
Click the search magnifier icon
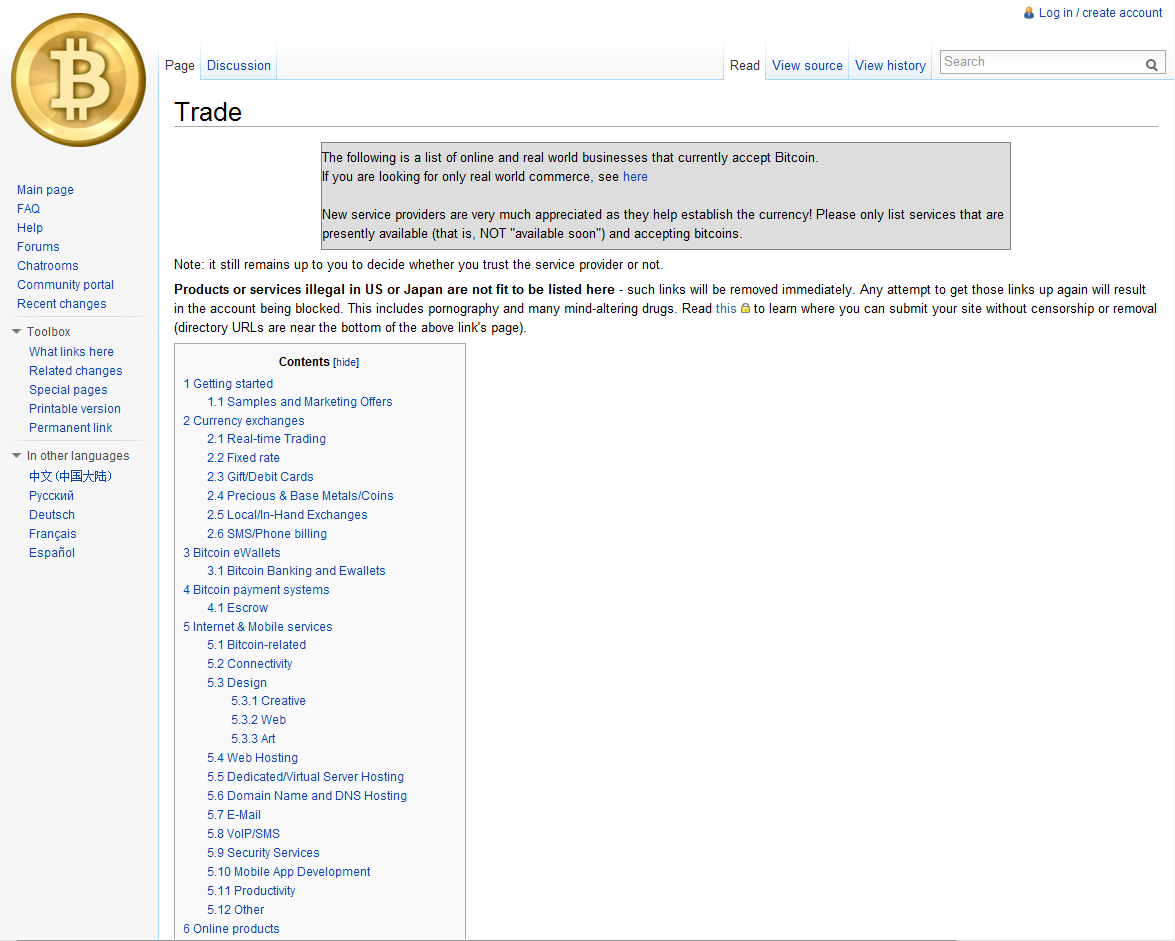click(x=1152, y=65)
